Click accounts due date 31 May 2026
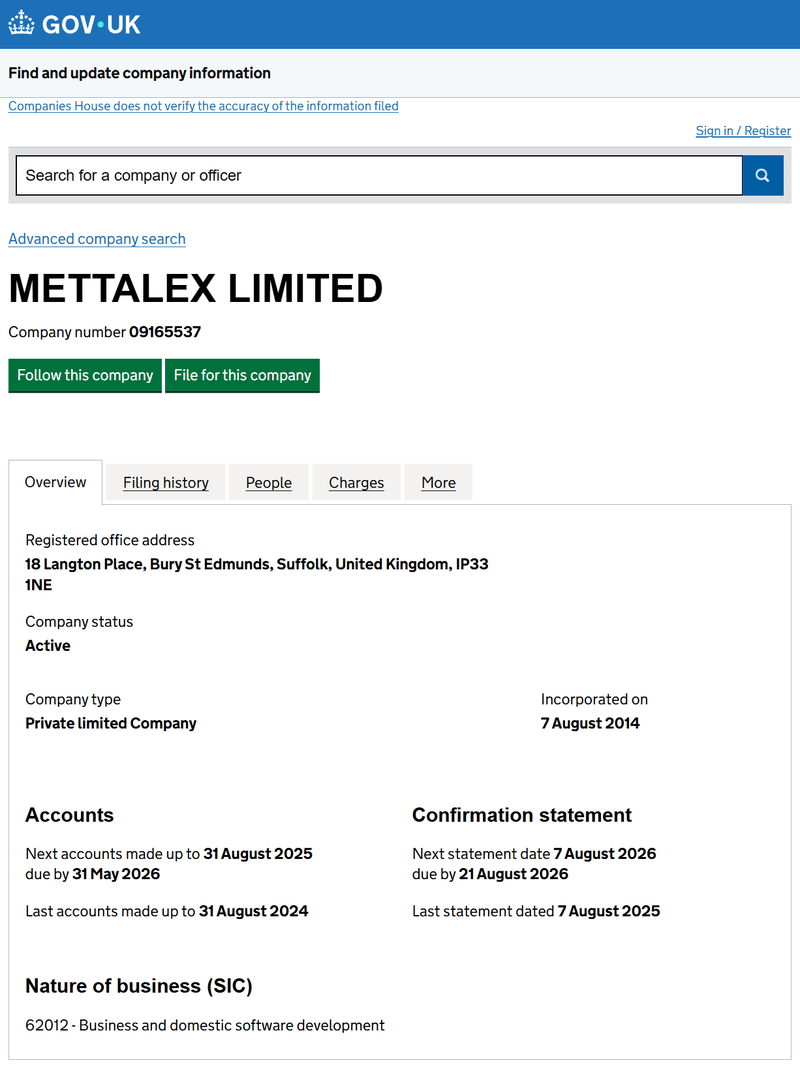 click(x=116, y=874)
